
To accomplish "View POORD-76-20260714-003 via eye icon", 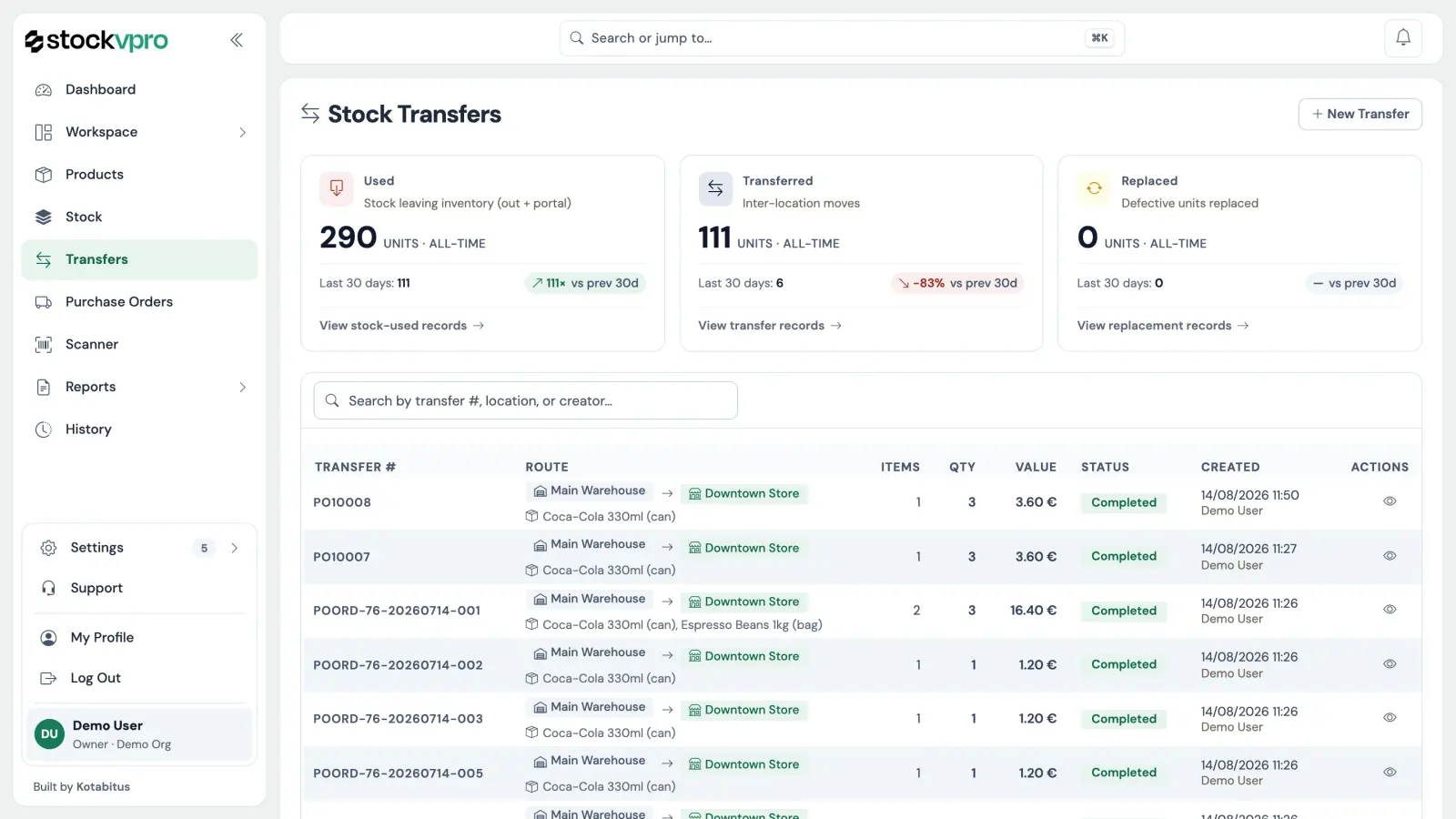I will point(1390,718).
